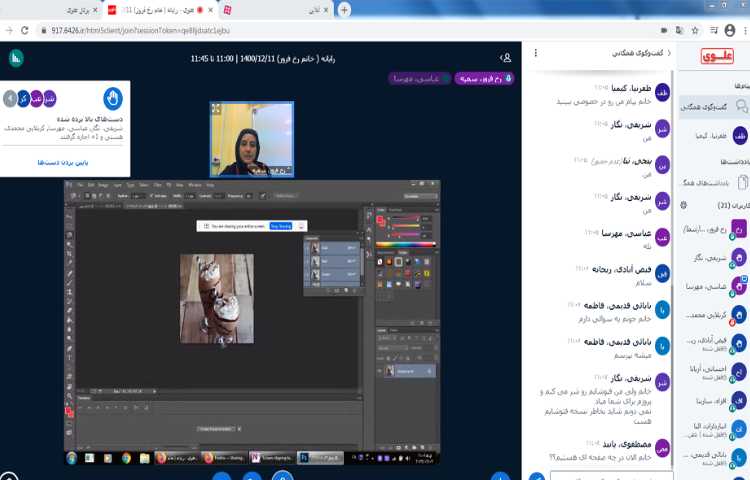Reload the page with the browser refresh icon
Image resolution: width=750 pixels, height=480 pixels.
(x=25, y=30)
